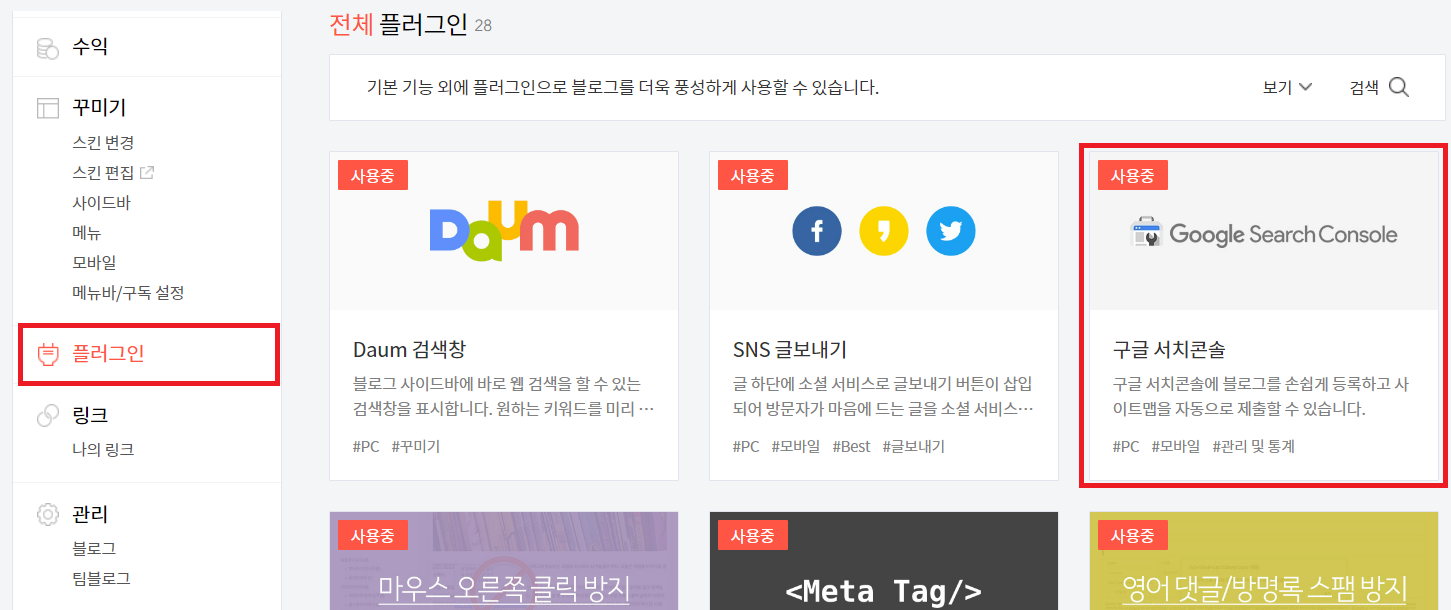Open 메뉴바/구독 설정
The height and width of the screenshot is (610, 1451).
[128, 293]
